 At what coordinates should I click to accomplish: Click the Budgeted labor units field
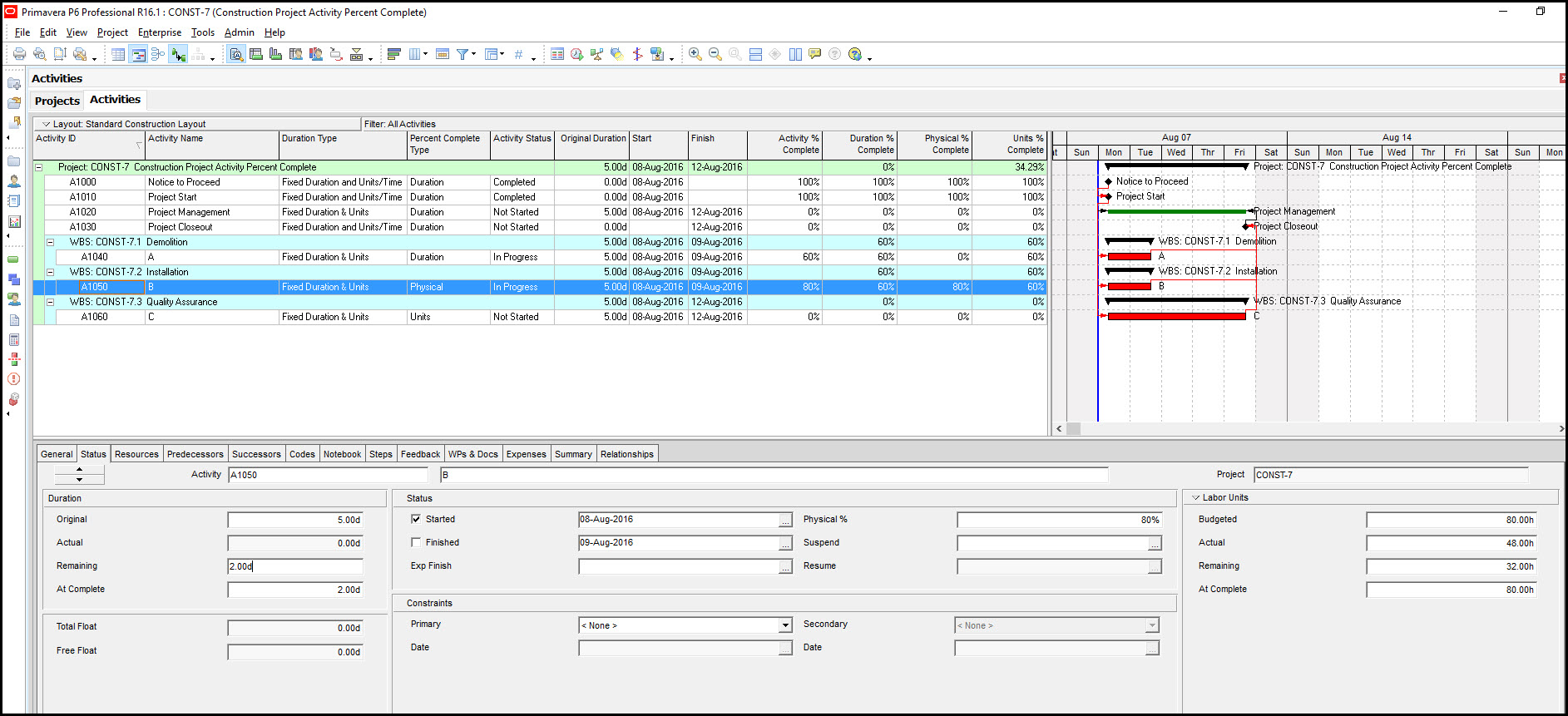[x=1451, y=520]
